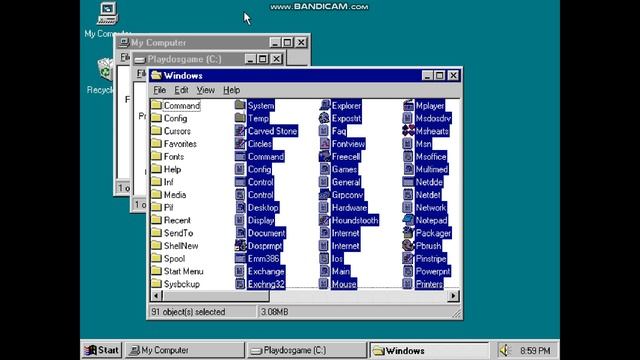The height and width of the screenshot is (360, 640).
Task: Select the "Start Menu" folder name
Action: tap(183, 271)
